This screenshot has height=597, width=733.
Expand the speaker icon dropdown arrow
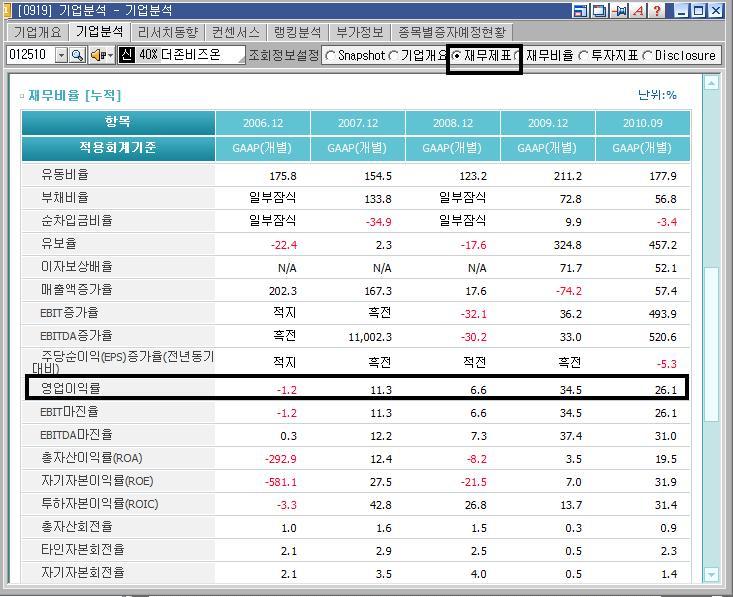click(x=110, y=55)
